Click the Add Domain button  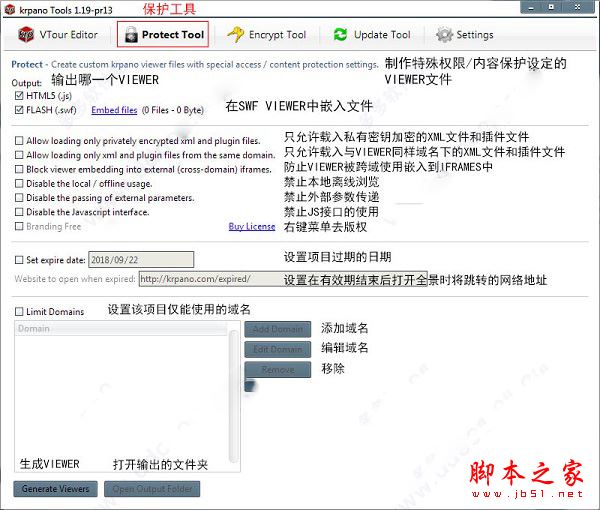coord(278,329)
